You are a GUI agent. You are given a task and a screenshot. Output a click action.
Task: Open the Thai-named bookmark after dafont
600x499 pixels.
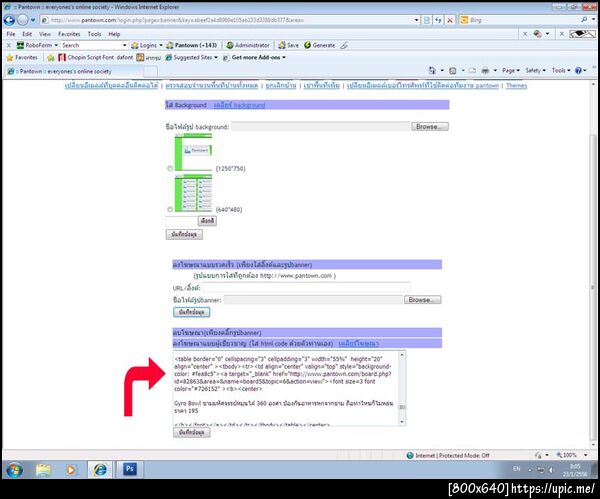pos(149,57)
